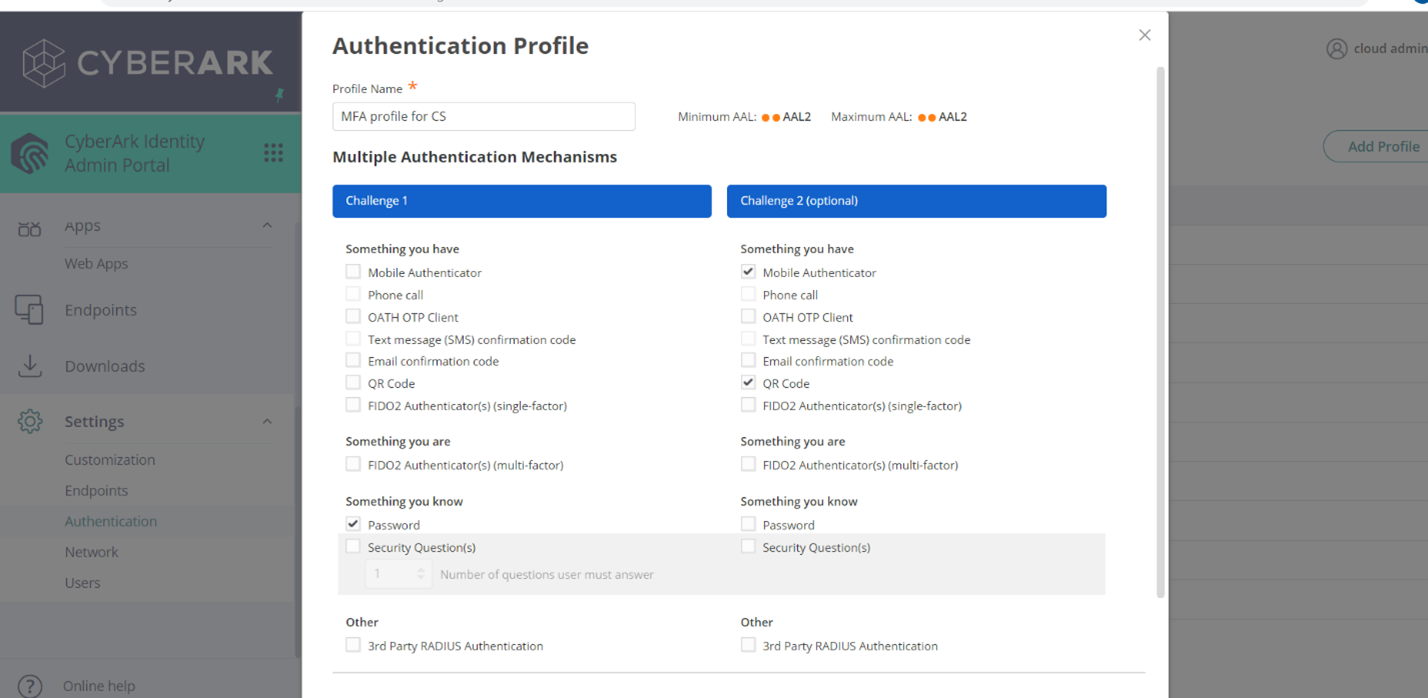Click the Online help question icon
This screenshot has height=698, width=1428.
pos(30,686)
